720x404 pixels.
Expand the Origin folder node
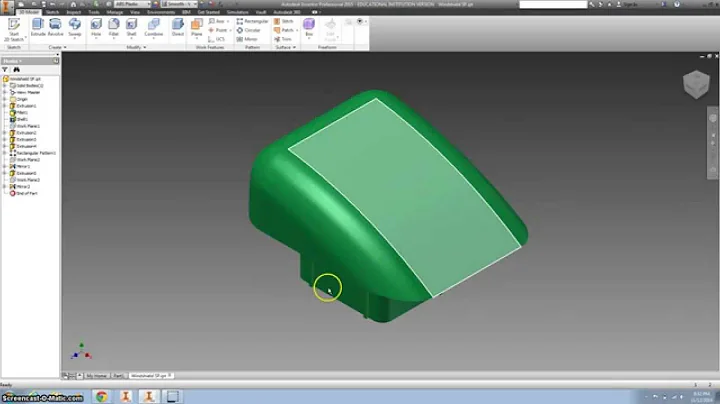[x=5, y=99]
